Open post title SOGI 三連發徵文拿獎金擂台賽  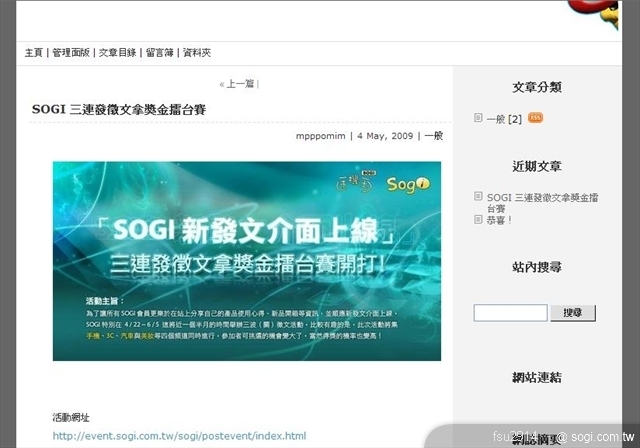pyautogui.click(x=119, y=109)
